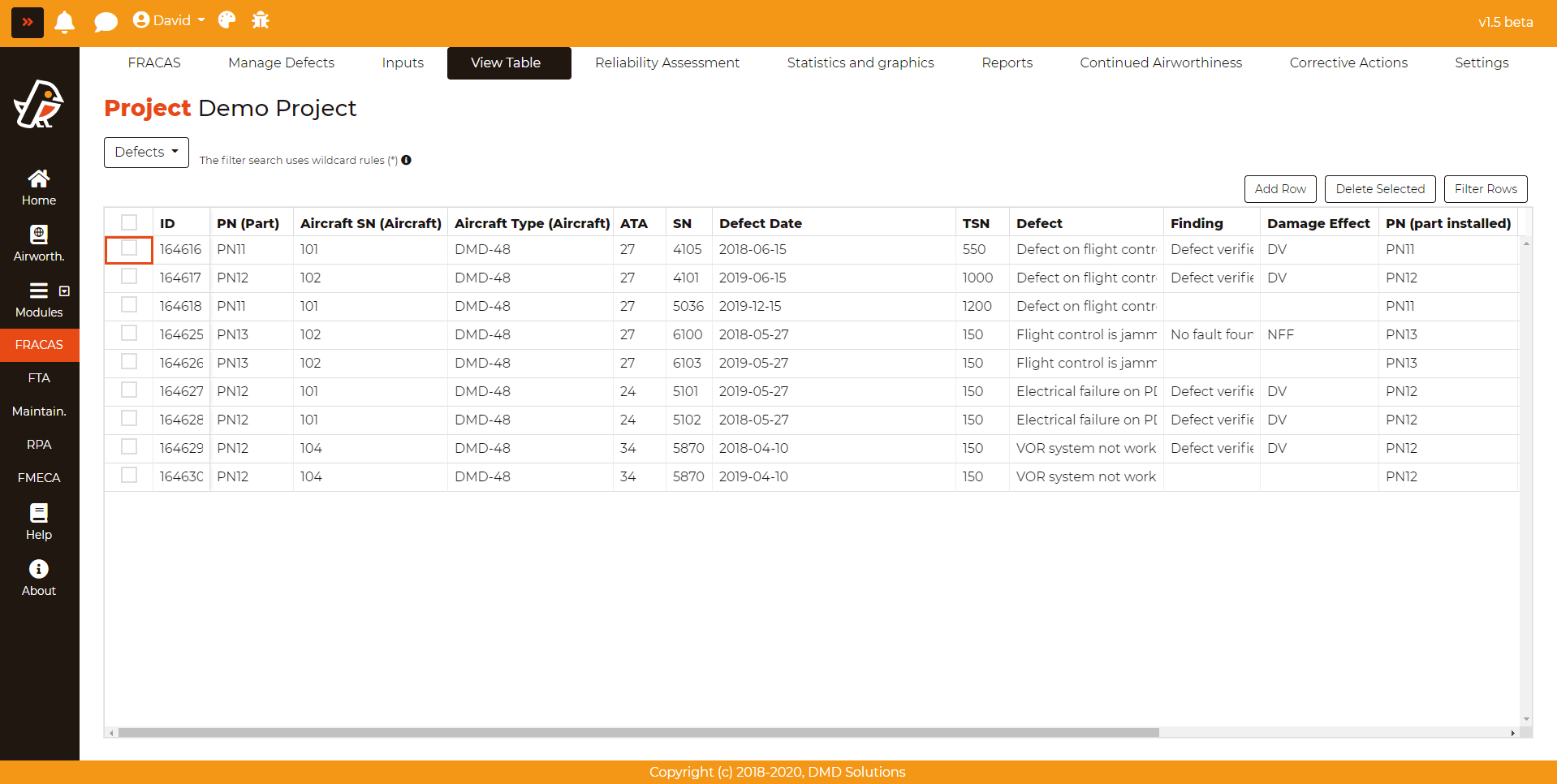Click the Add Row button
Screen dimensions: 1557x784
coord(1279,189)
